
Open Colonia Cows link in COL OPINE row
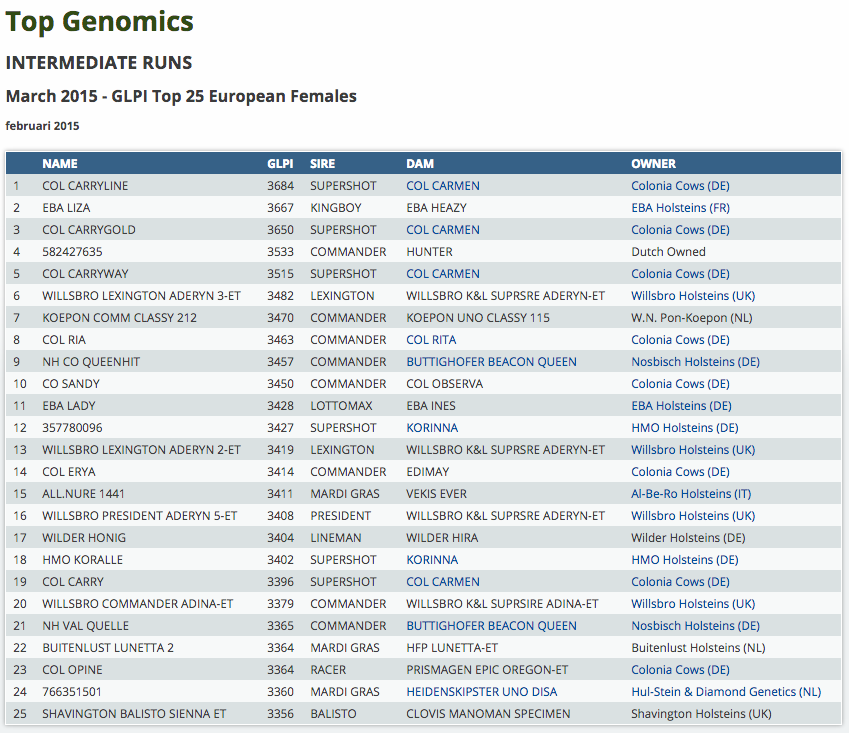(x=680, y=670)
